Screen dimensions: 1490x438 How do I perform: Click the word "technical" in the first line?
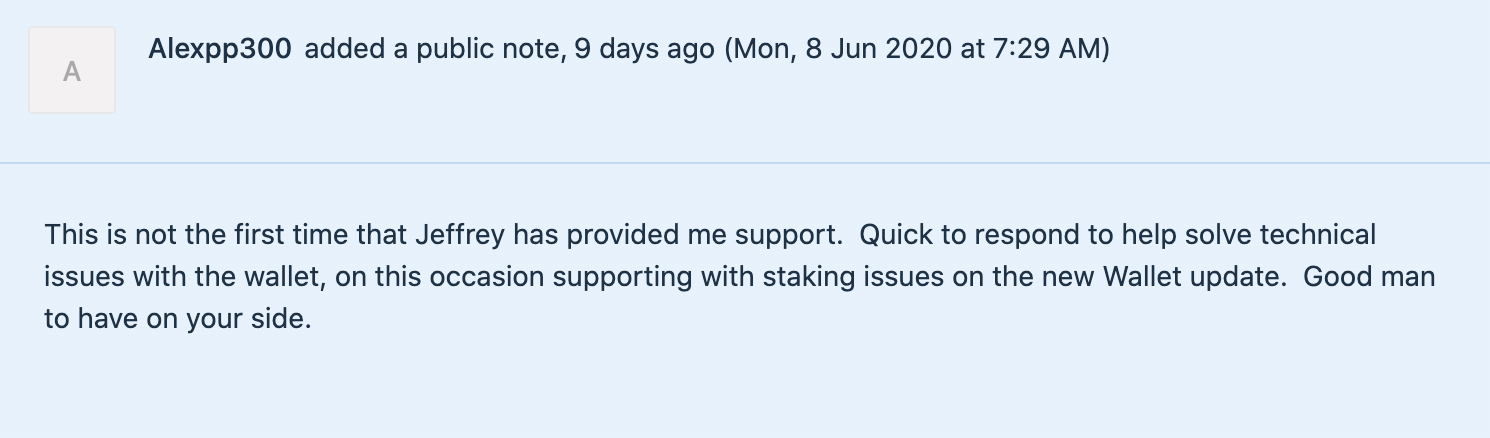pyautogui.click(x=1318, y=235)
